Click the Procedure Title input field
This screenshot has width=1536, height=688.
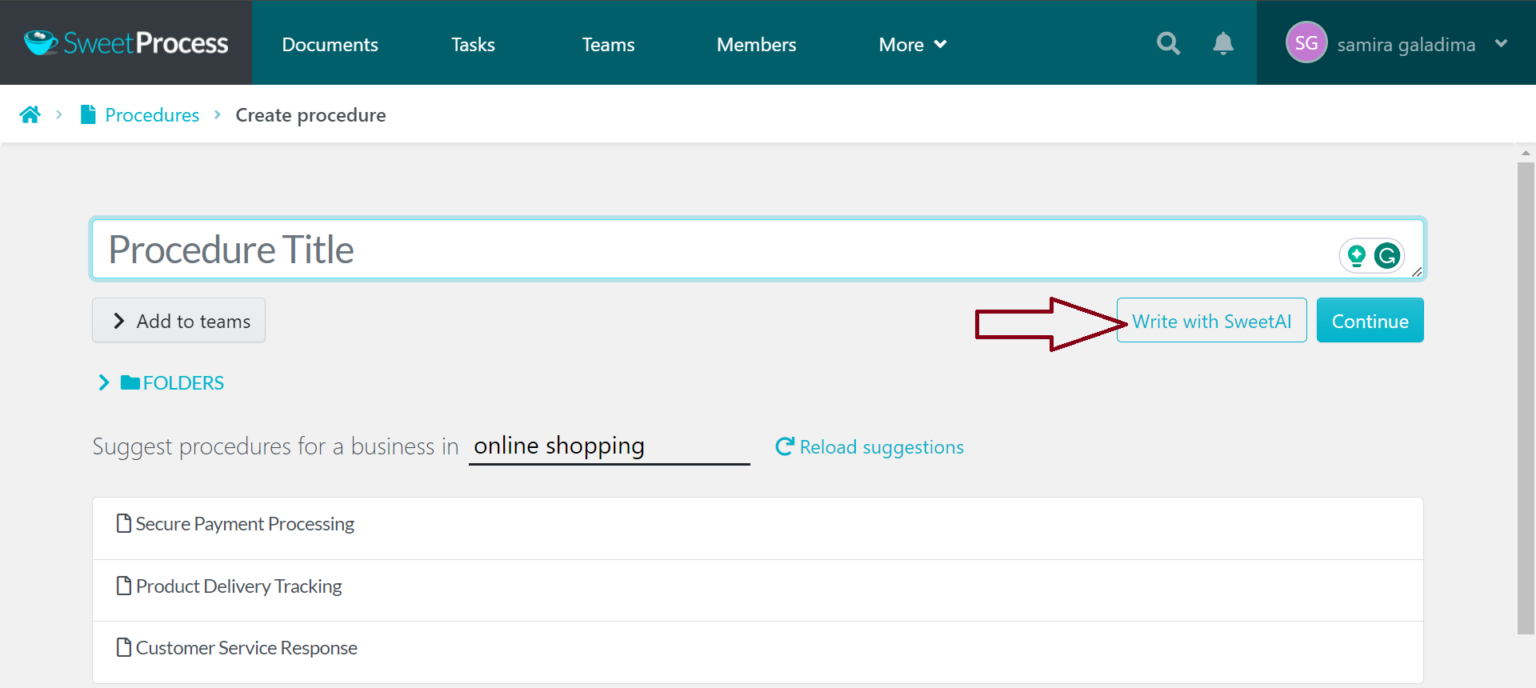pos(758,249)
